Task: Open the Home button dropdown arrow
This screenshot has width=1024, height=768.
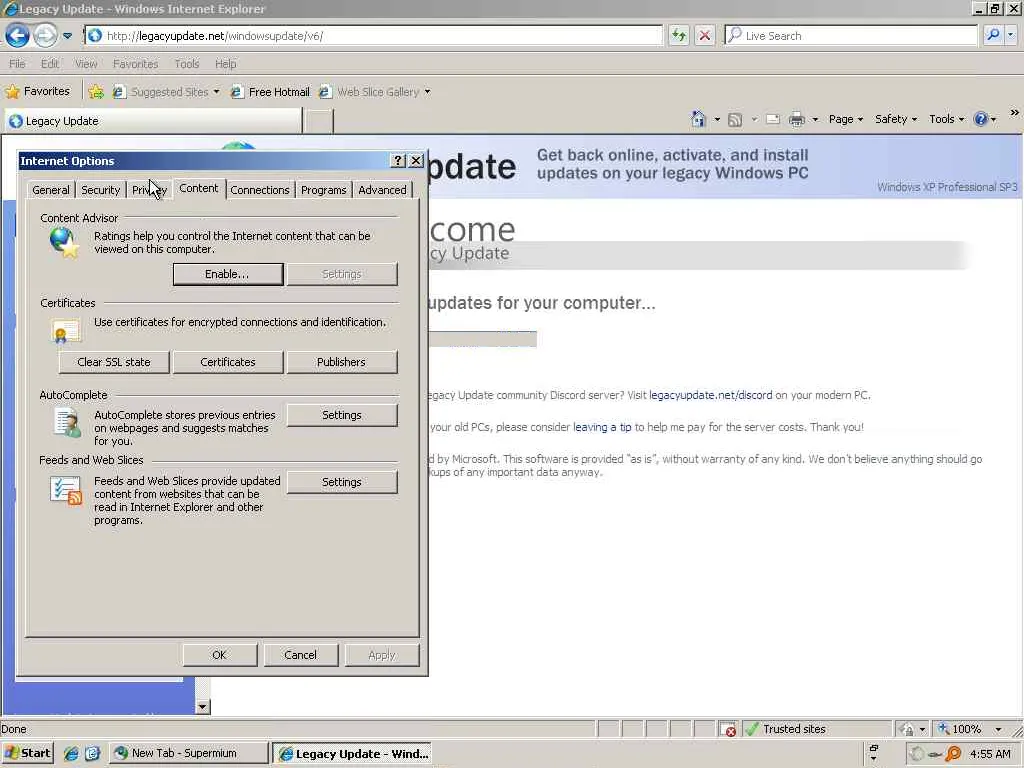Action: (x=717, y=120)
